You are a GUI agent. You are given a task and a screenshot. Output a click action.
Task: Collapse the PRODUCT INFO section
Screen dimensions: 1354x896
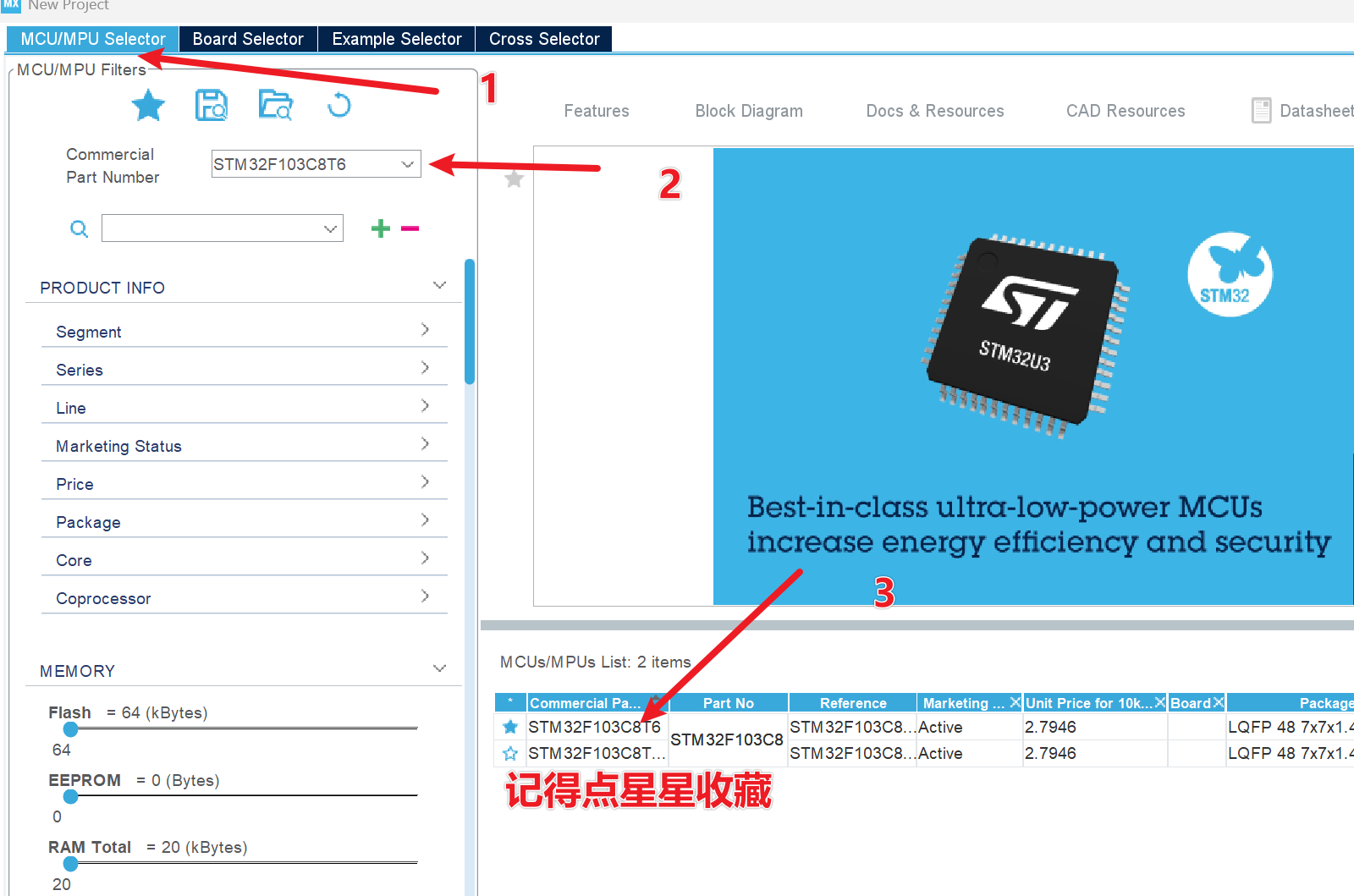(x=439, y=286)
